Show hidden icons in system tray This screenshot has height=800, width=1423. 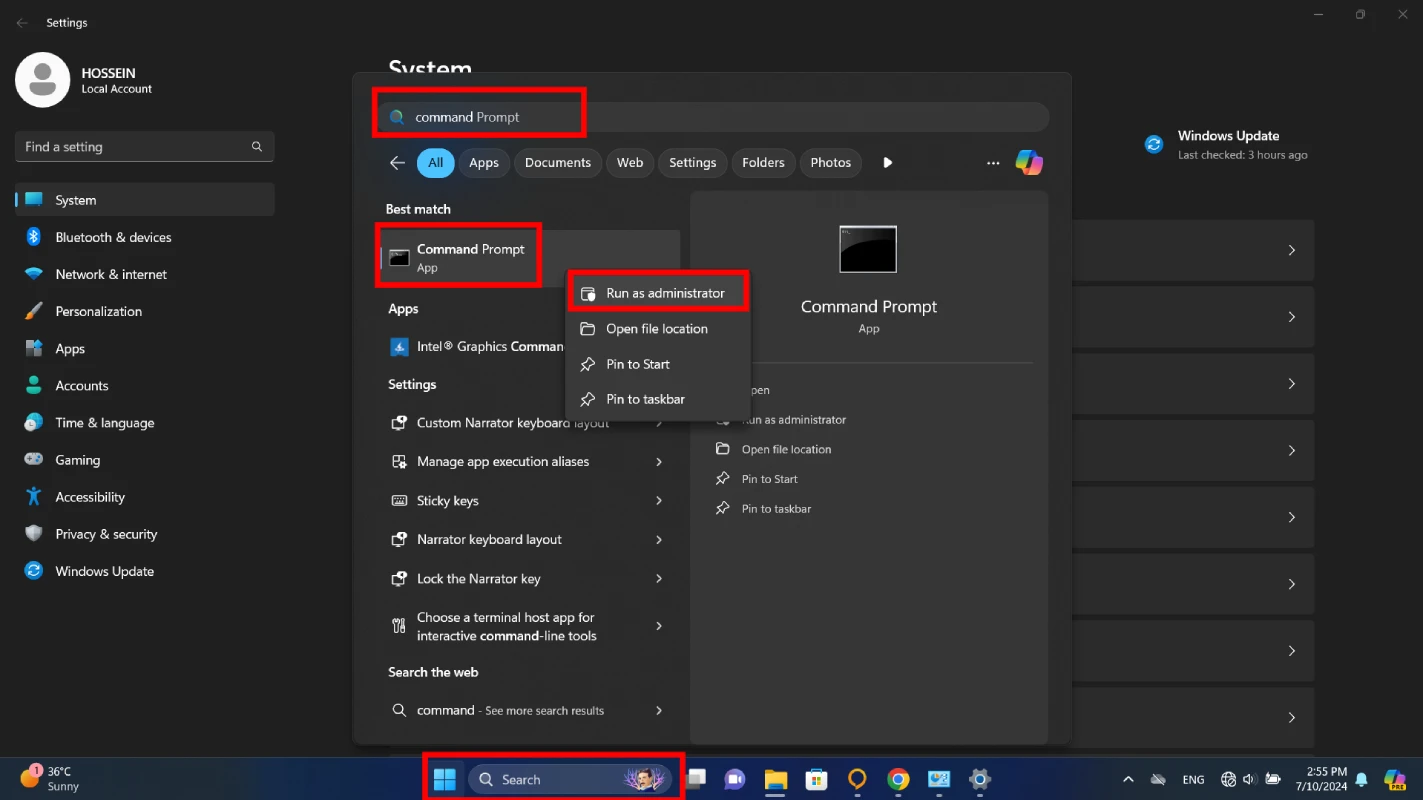point(1128,779)
